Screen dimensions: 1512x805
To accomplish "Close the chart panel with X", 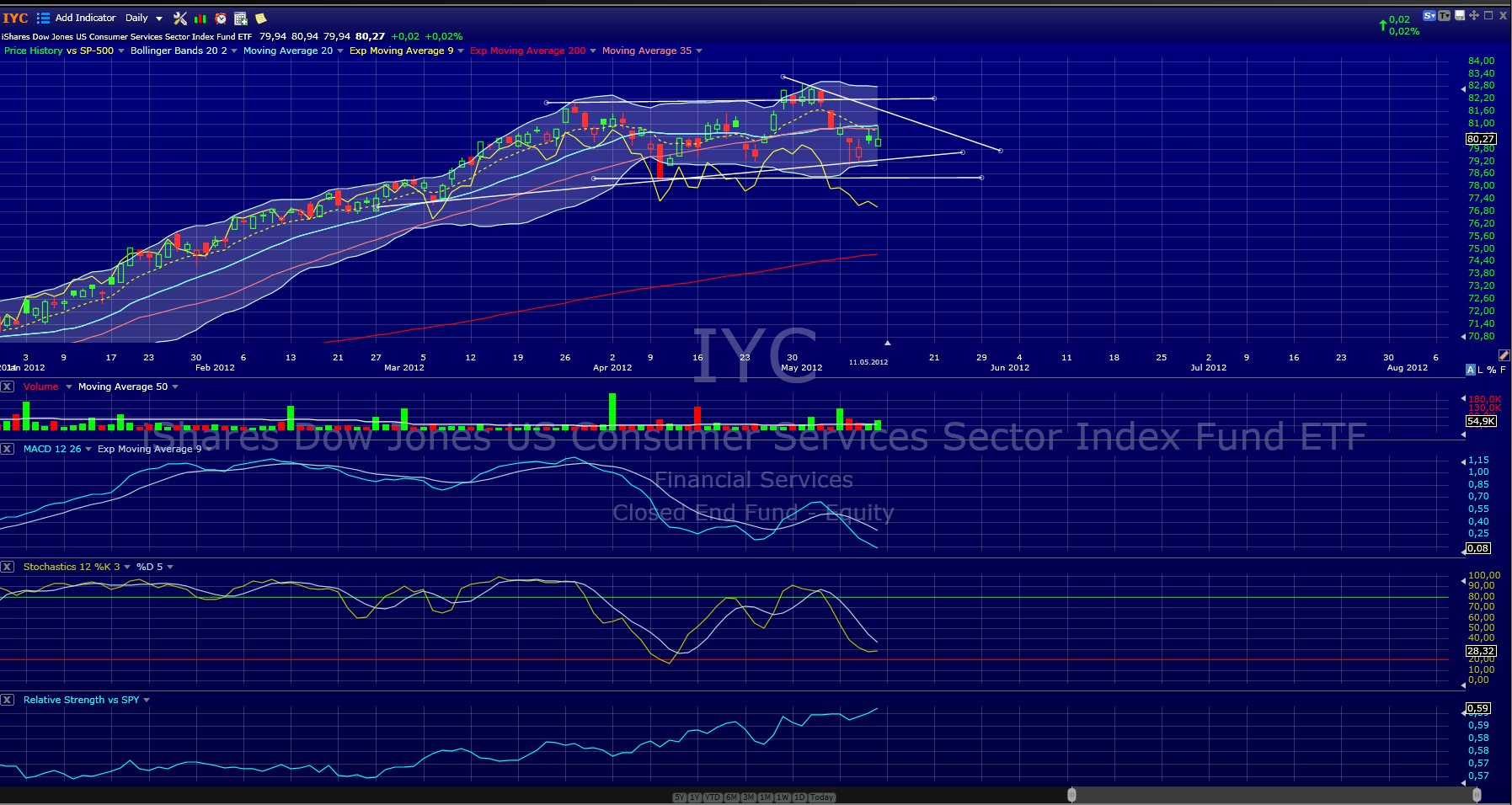I will [x=1503, y=16].
